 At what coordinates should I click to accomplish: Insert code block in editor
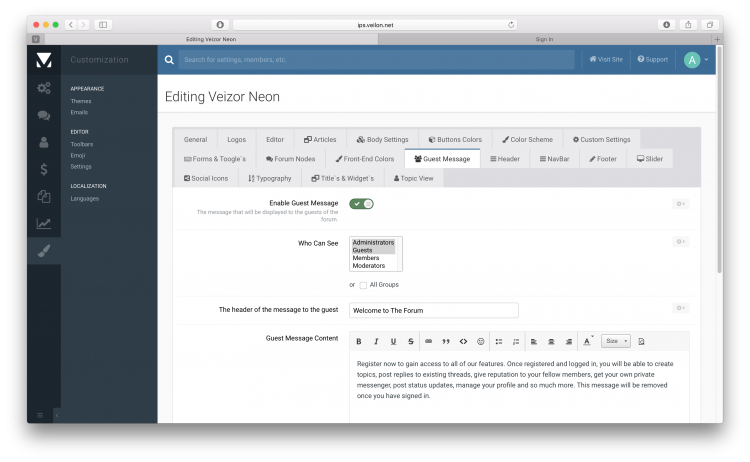point(463,341)
